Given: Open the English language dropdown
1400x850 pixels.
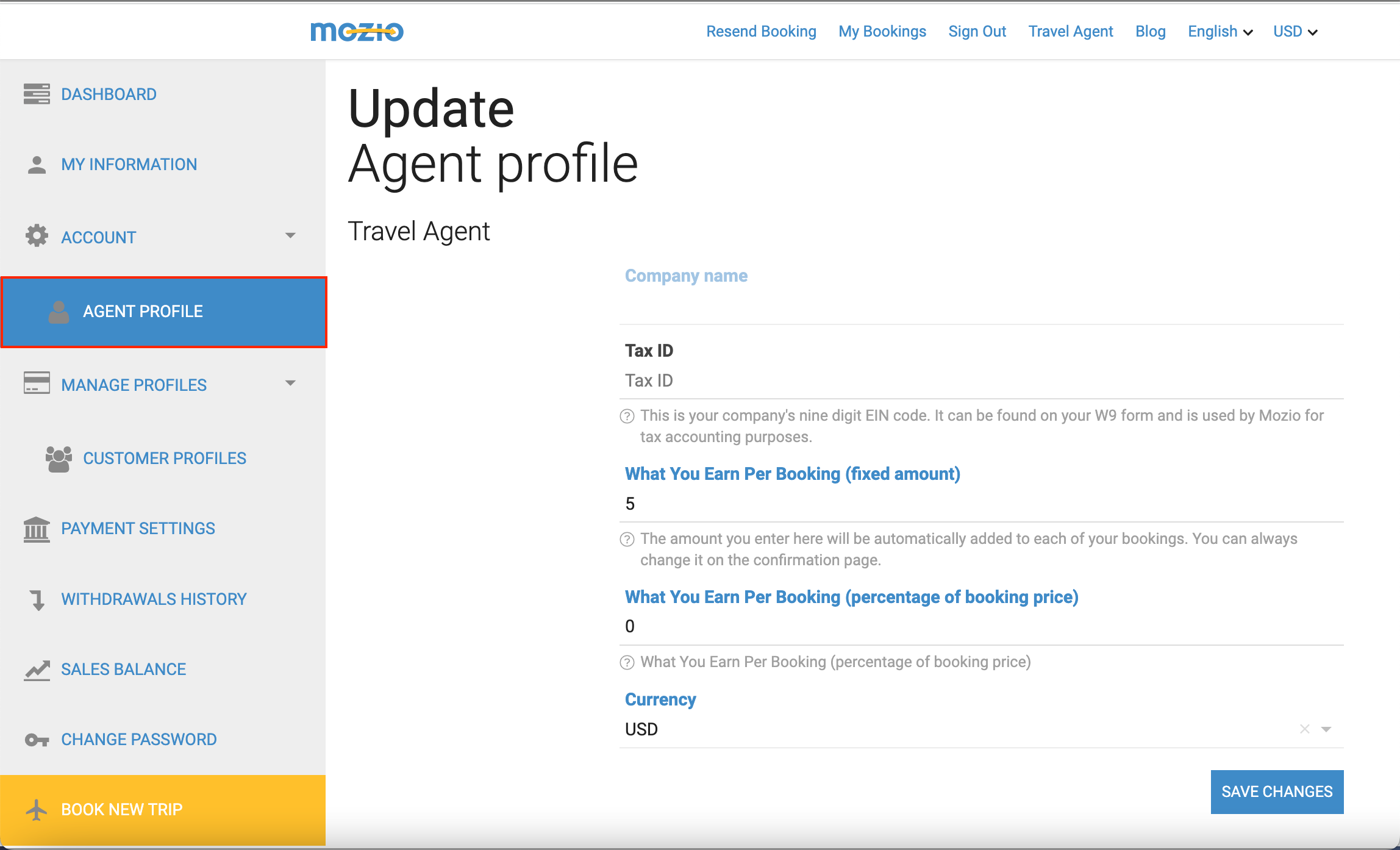Looking at the screenshot, I should pos(1220,31).
